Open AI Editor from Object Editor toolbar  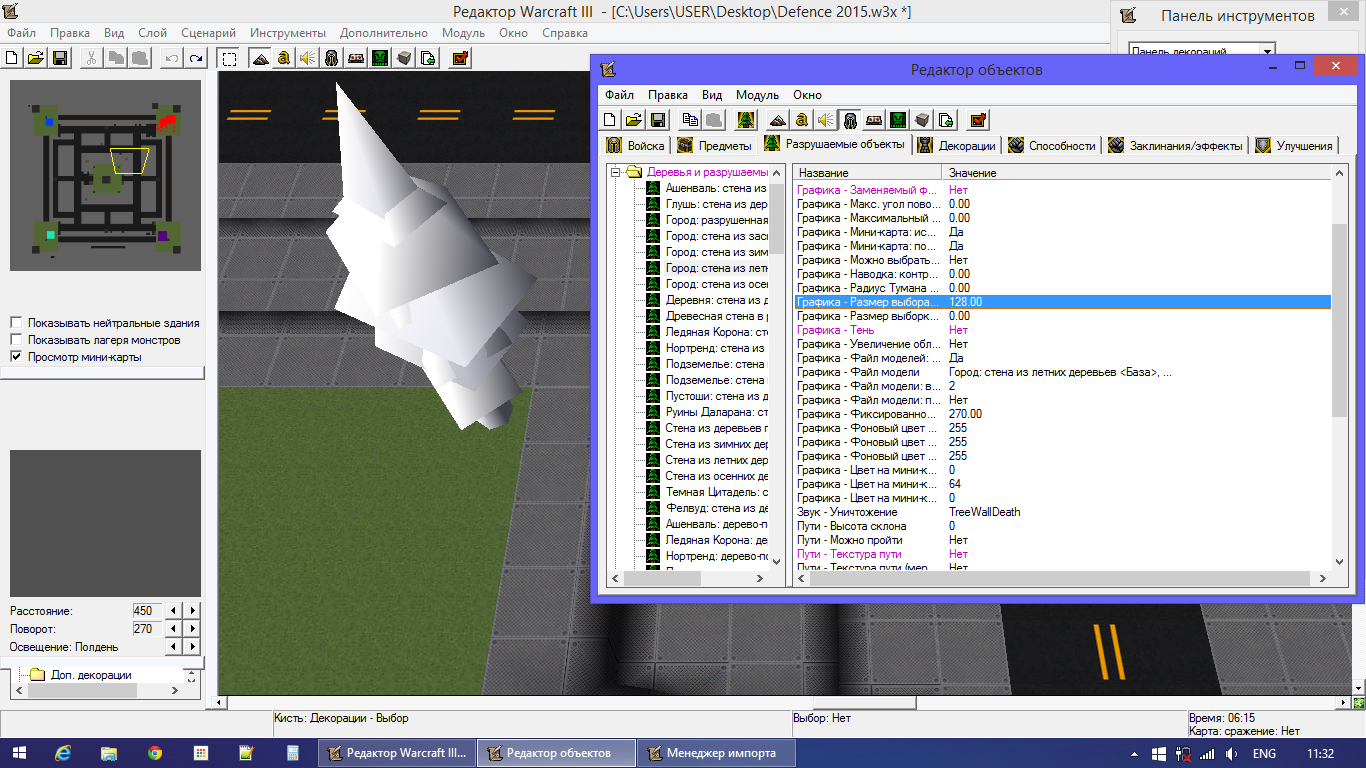click(898, 120)
